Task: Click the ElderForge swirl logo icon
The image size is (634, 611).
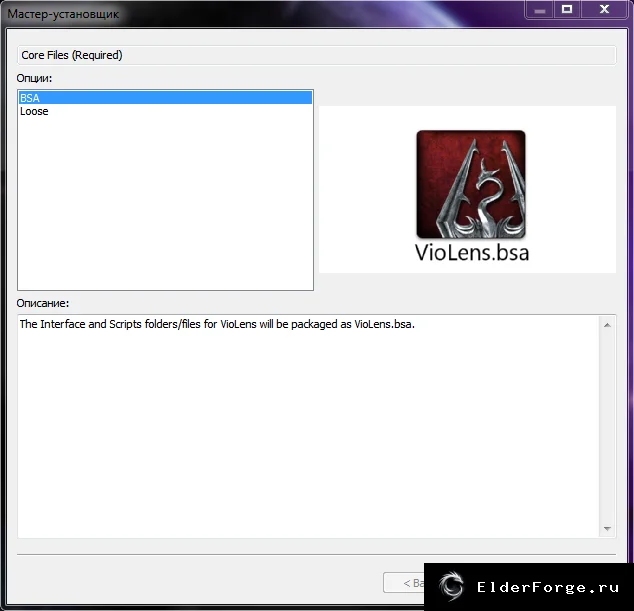Action: click(x=451, y=584)
